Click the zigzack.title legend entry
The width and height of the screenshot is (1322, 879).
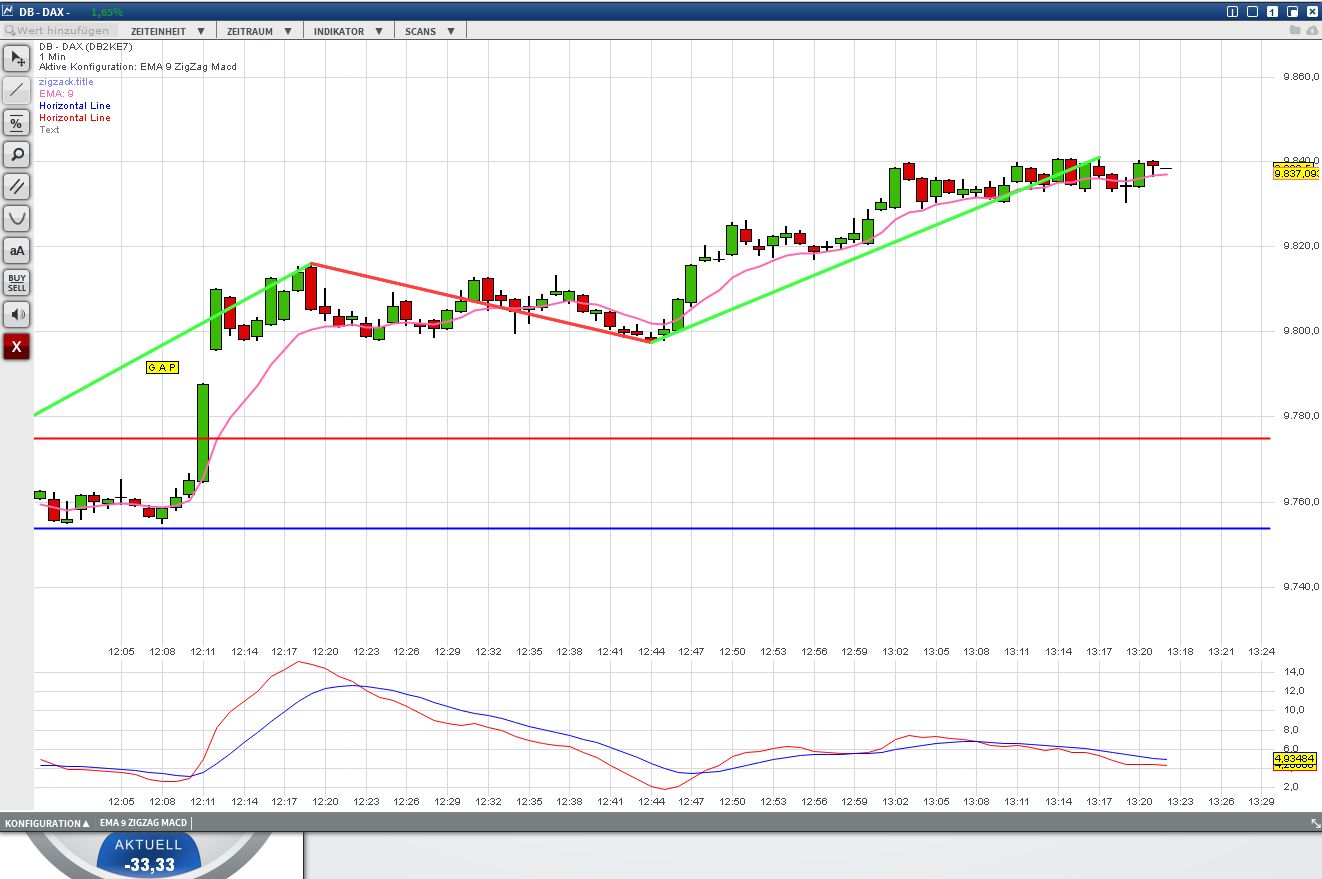[x=66, y=82]
